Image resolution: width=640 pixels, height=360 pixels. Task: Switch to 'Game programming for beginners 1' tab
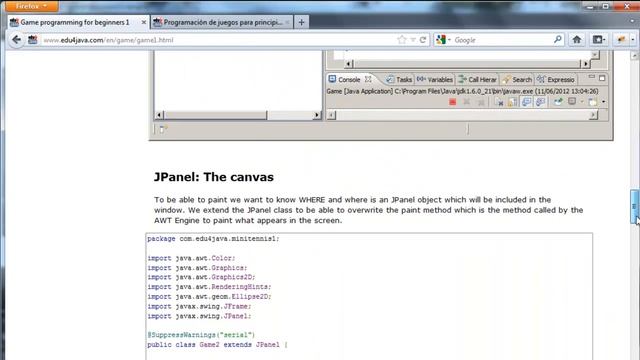click(75, 22)
